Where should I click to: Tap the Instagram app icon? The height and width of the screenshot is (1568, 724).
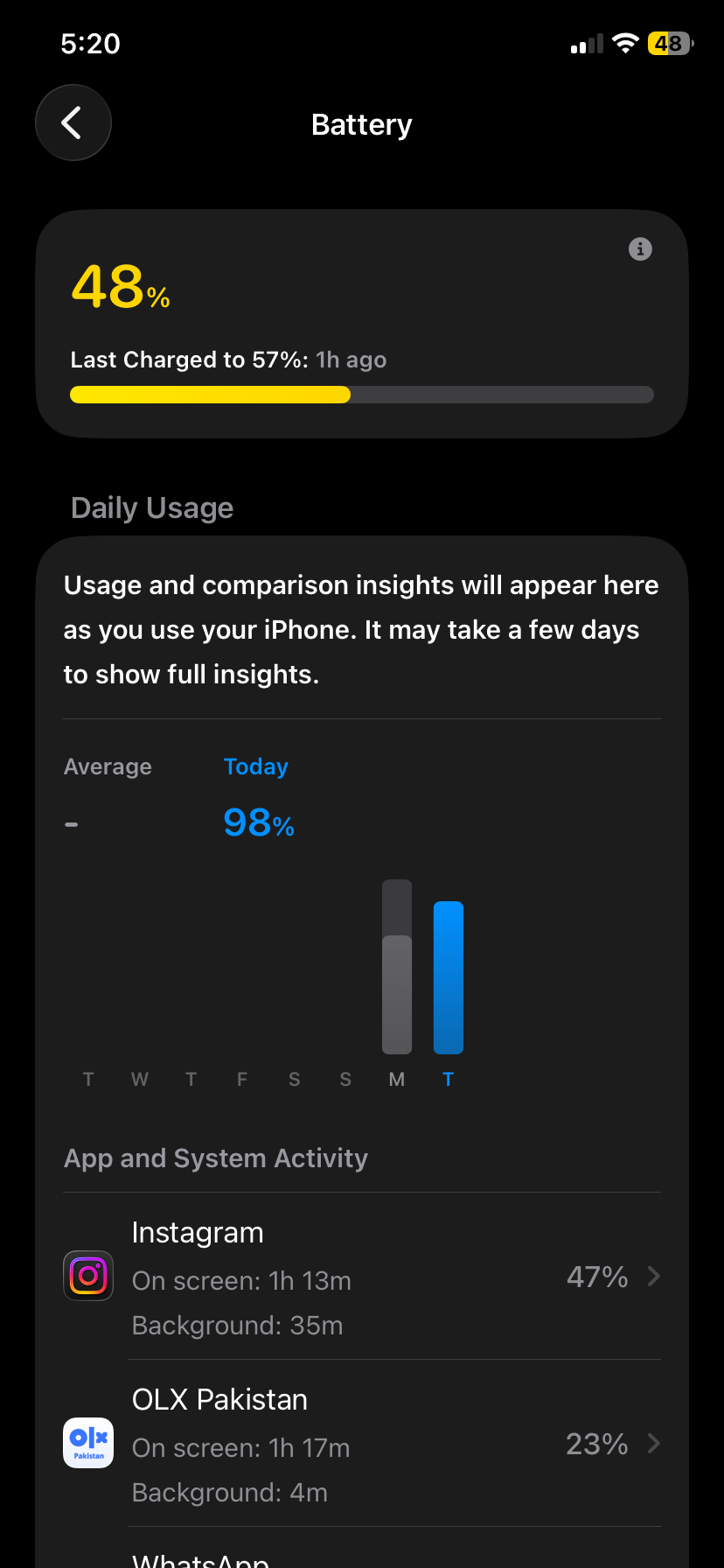click(88, 1276)
